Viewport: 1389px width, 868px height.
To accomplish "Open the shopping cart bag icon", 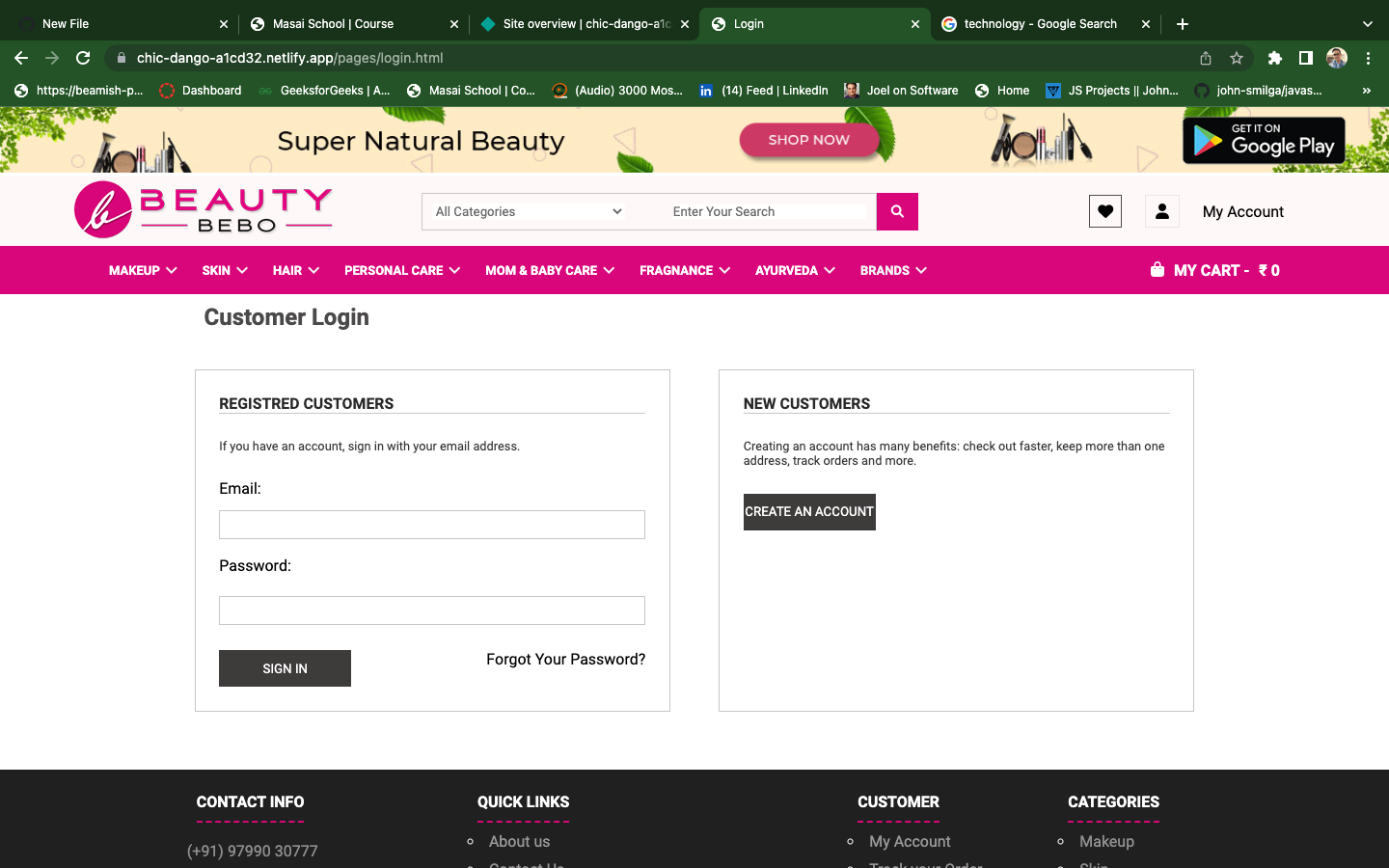I will (1157, 270).
